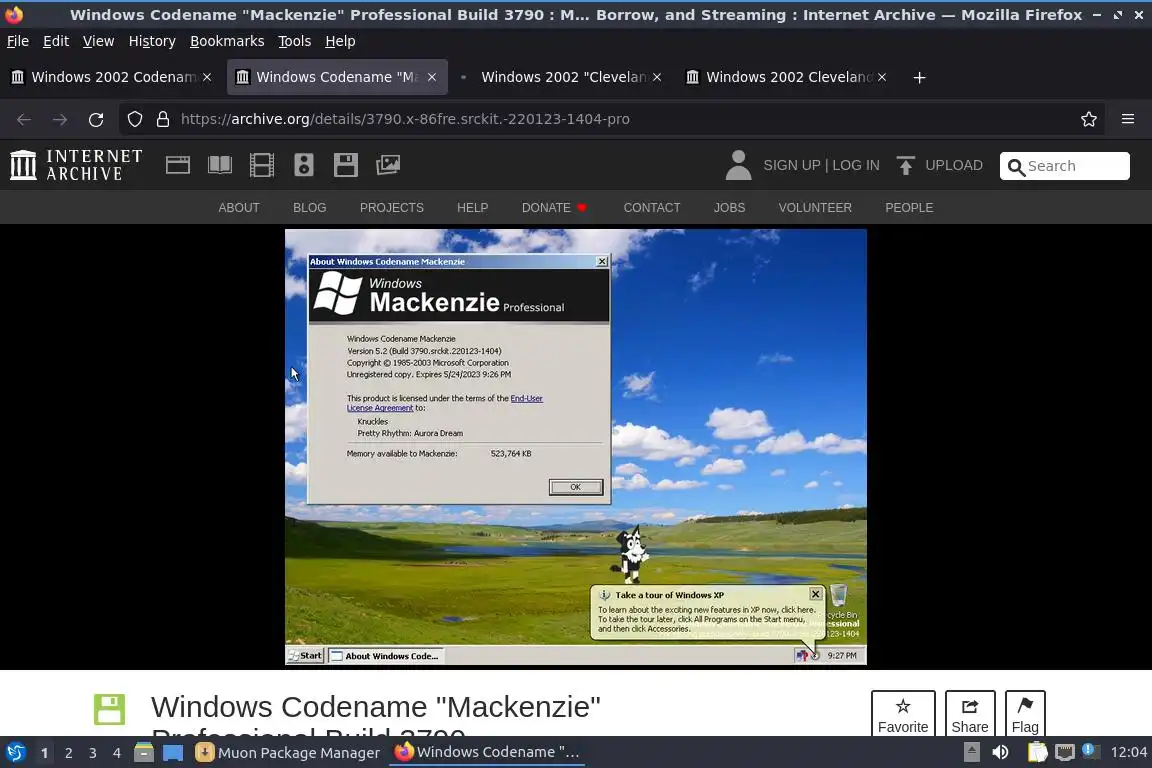
Task: Open the ABOUT page link
Action: pyautogui.click(x=239, y=208)
